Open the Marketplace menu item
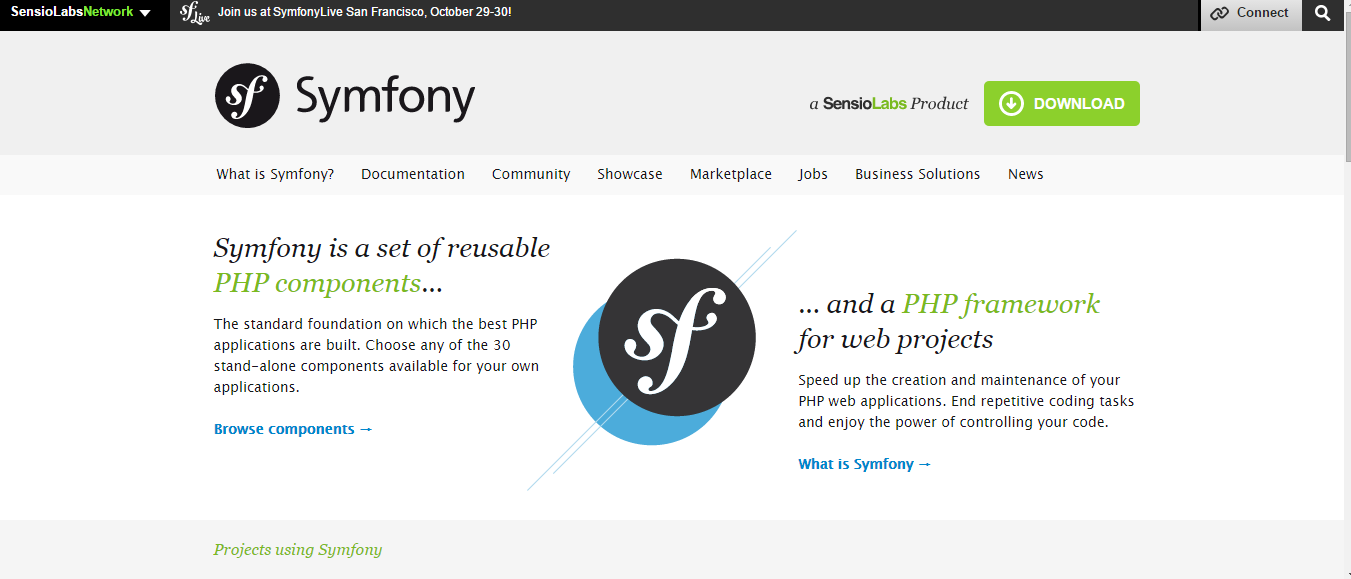The width and height of the screenshot is (1351, 579). [730, 174]
